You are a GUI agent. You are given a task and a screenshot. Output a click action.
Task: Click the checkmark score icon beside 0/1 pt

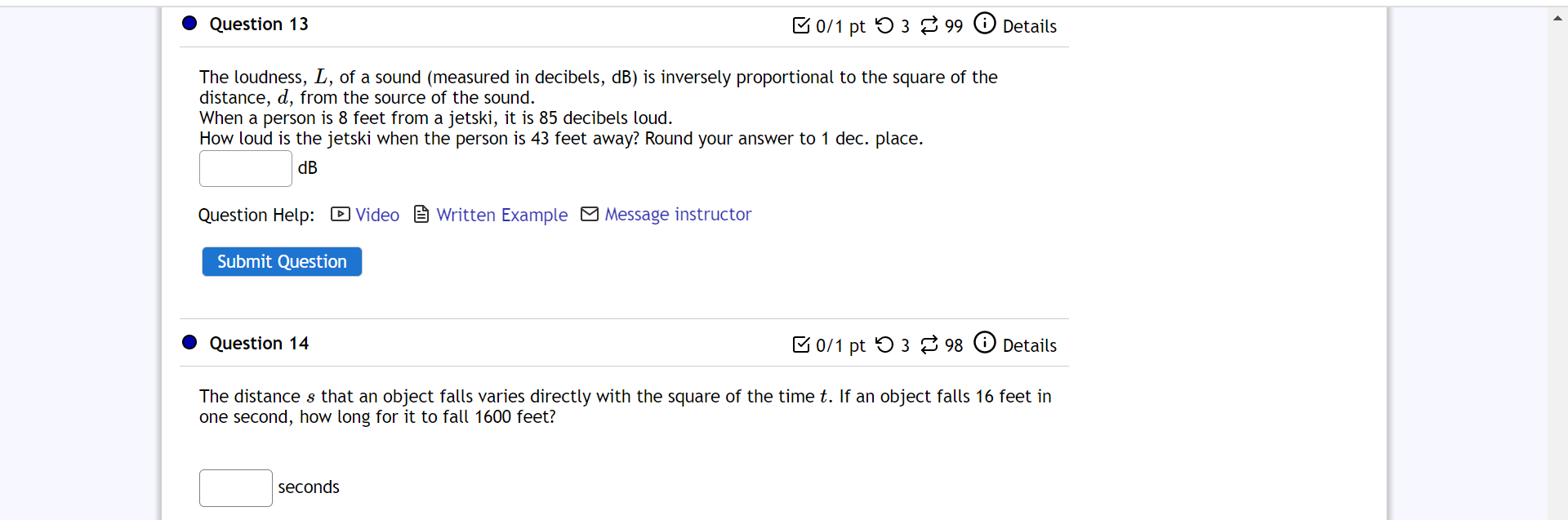[801, 25]
